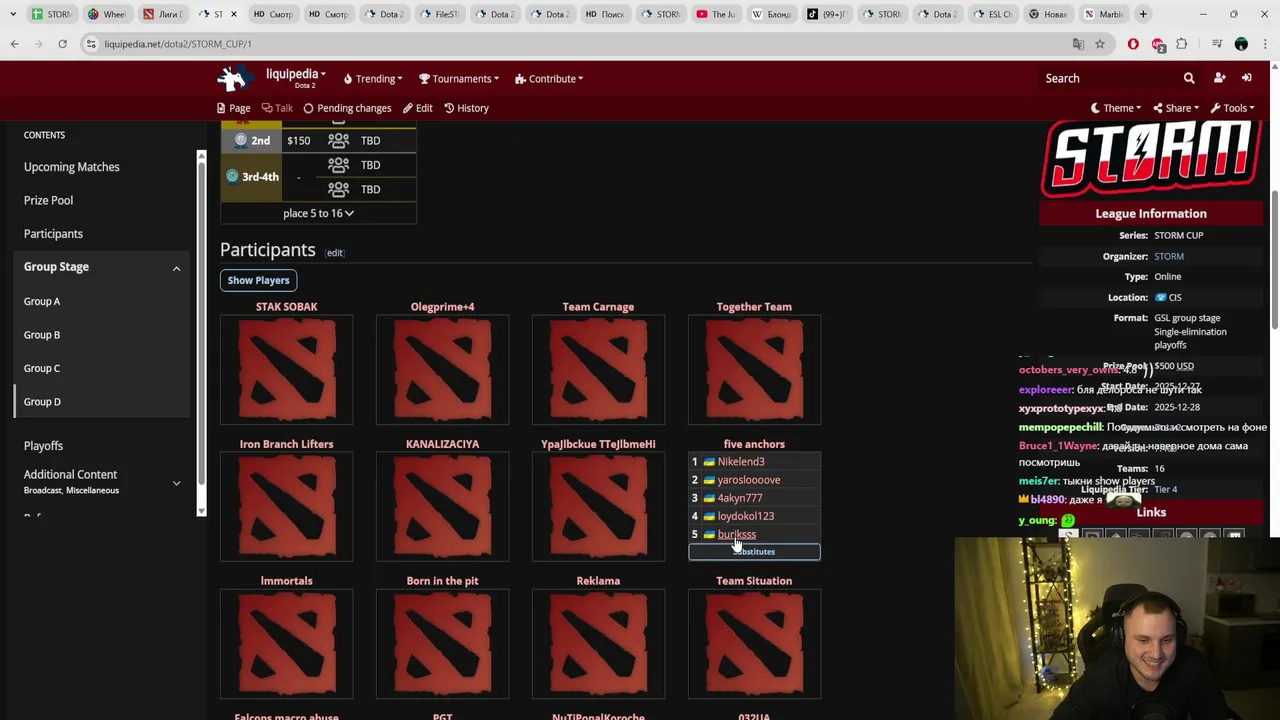The width and height of the screenshot is (1280, 720).
Task: Open the red hand ad-blocker extension
Action: click(1133, 44)
